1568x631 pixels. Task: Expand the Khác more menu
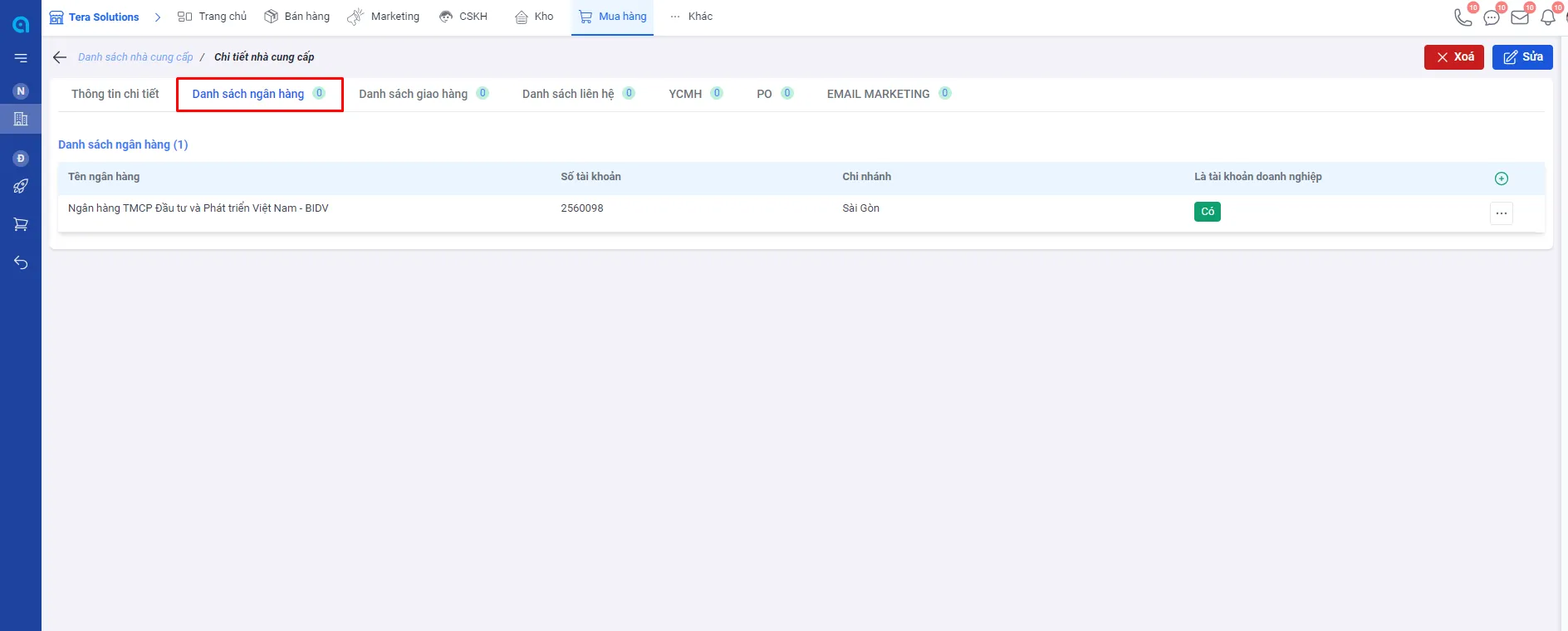pyautogui.click(x=691, y=17)
